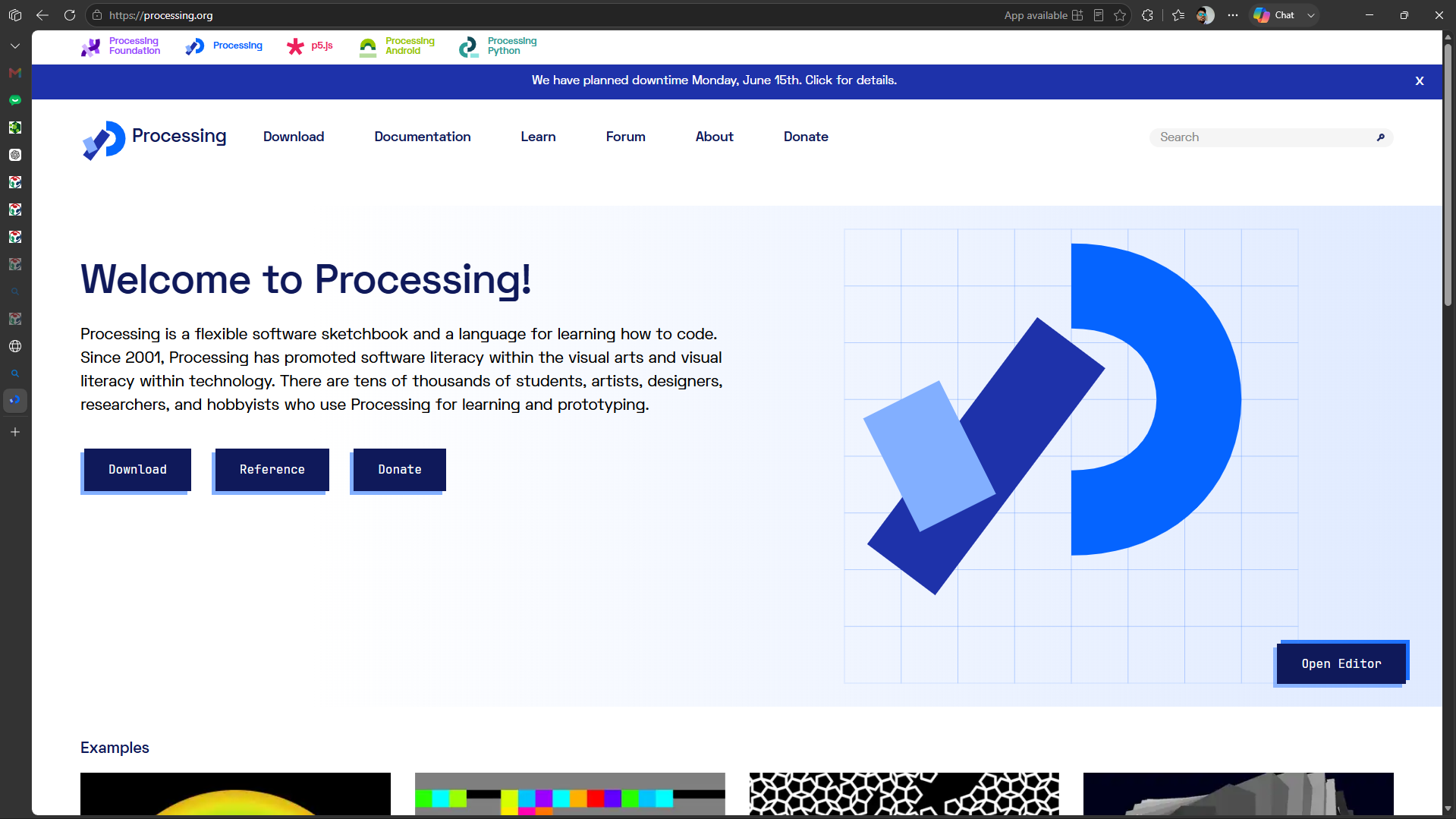Select the active Processing tab in sidebar
This screenshot has width=1456, height=819.
coord(15,400)
